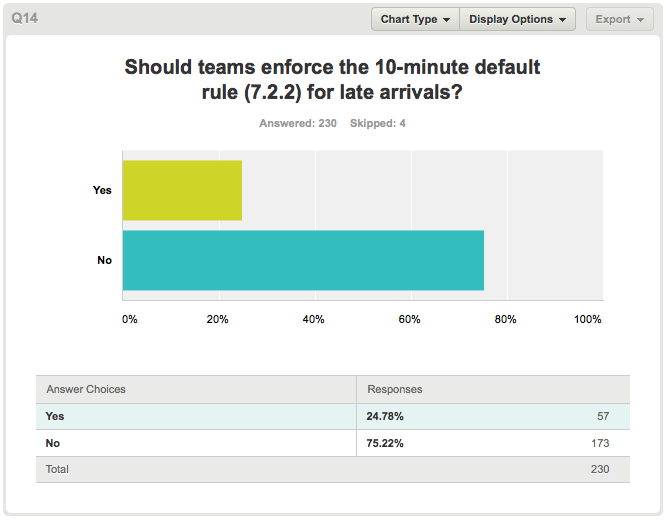Click the 75.22% response value

tap(385, 443)
